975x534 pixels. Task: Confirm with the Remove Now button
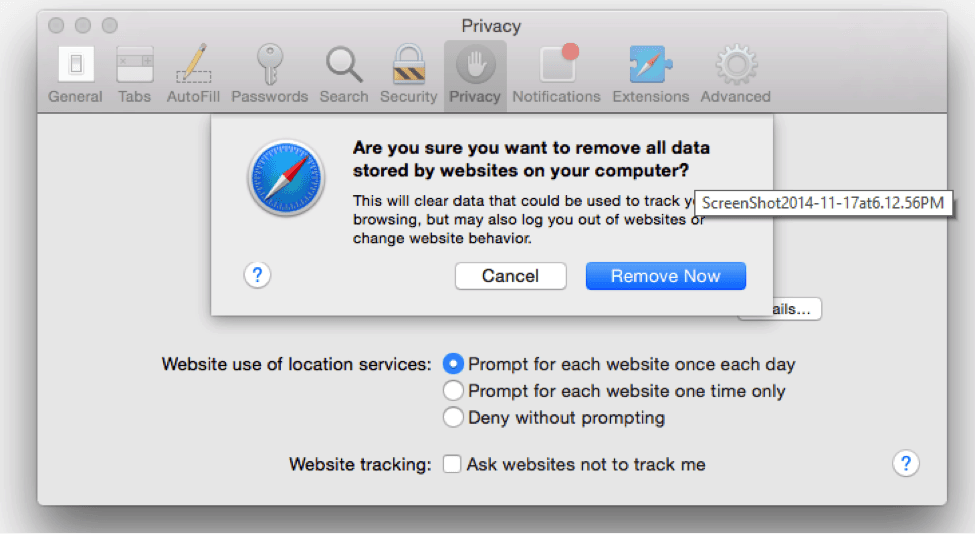tap(666, 276)
